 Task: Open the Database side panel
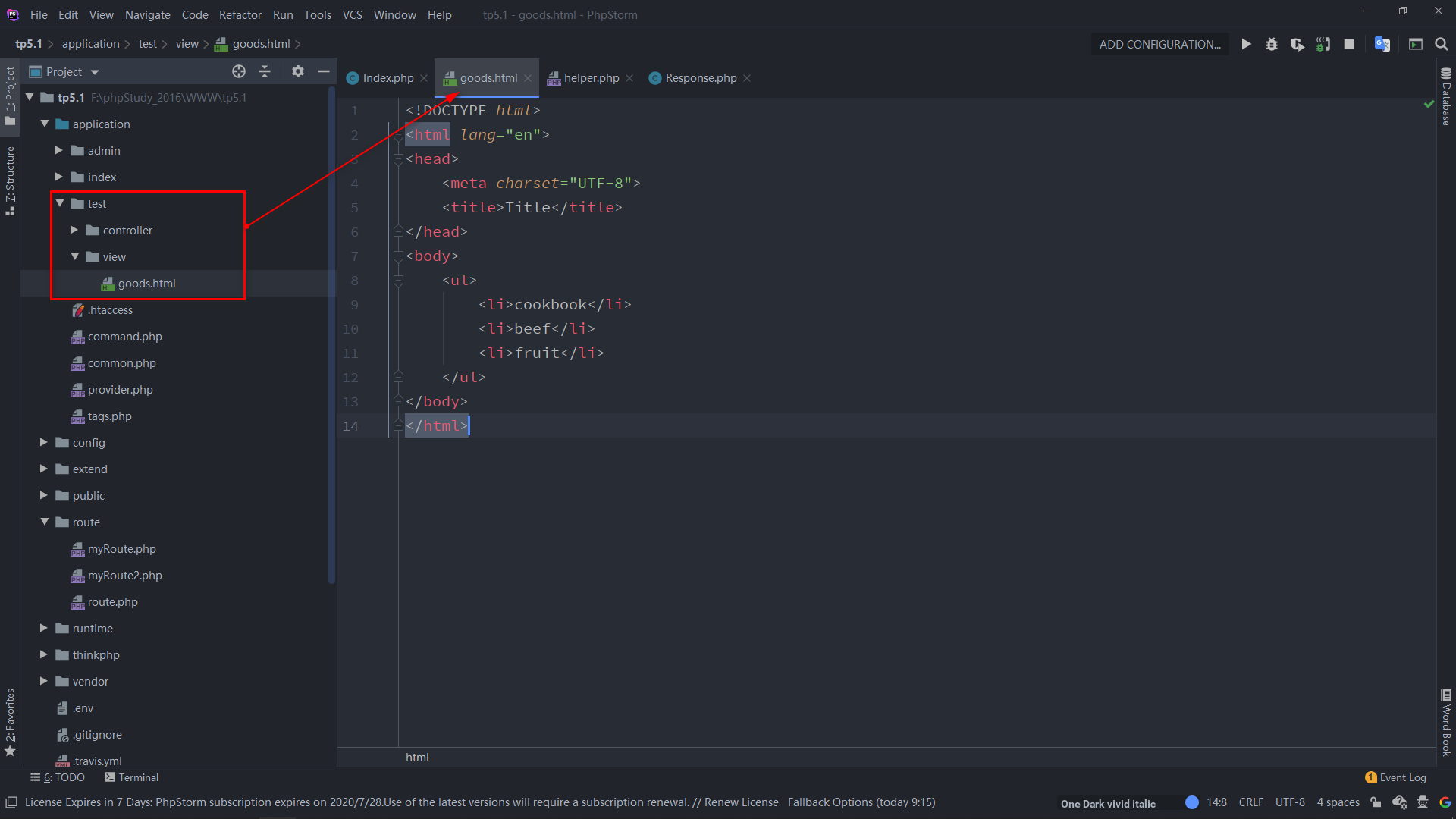point(1446,96)
